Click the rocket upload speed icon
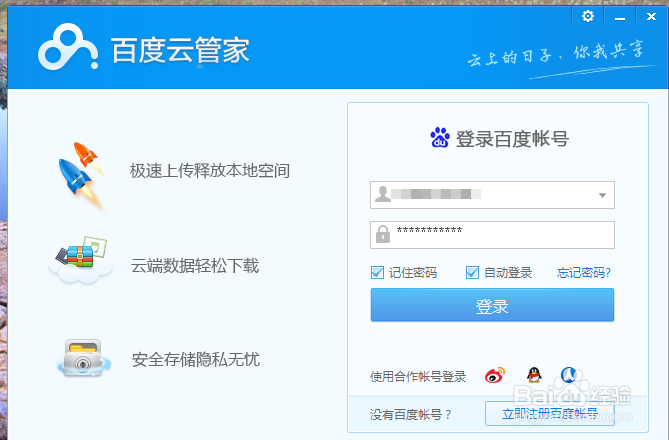 coord(81,175)
